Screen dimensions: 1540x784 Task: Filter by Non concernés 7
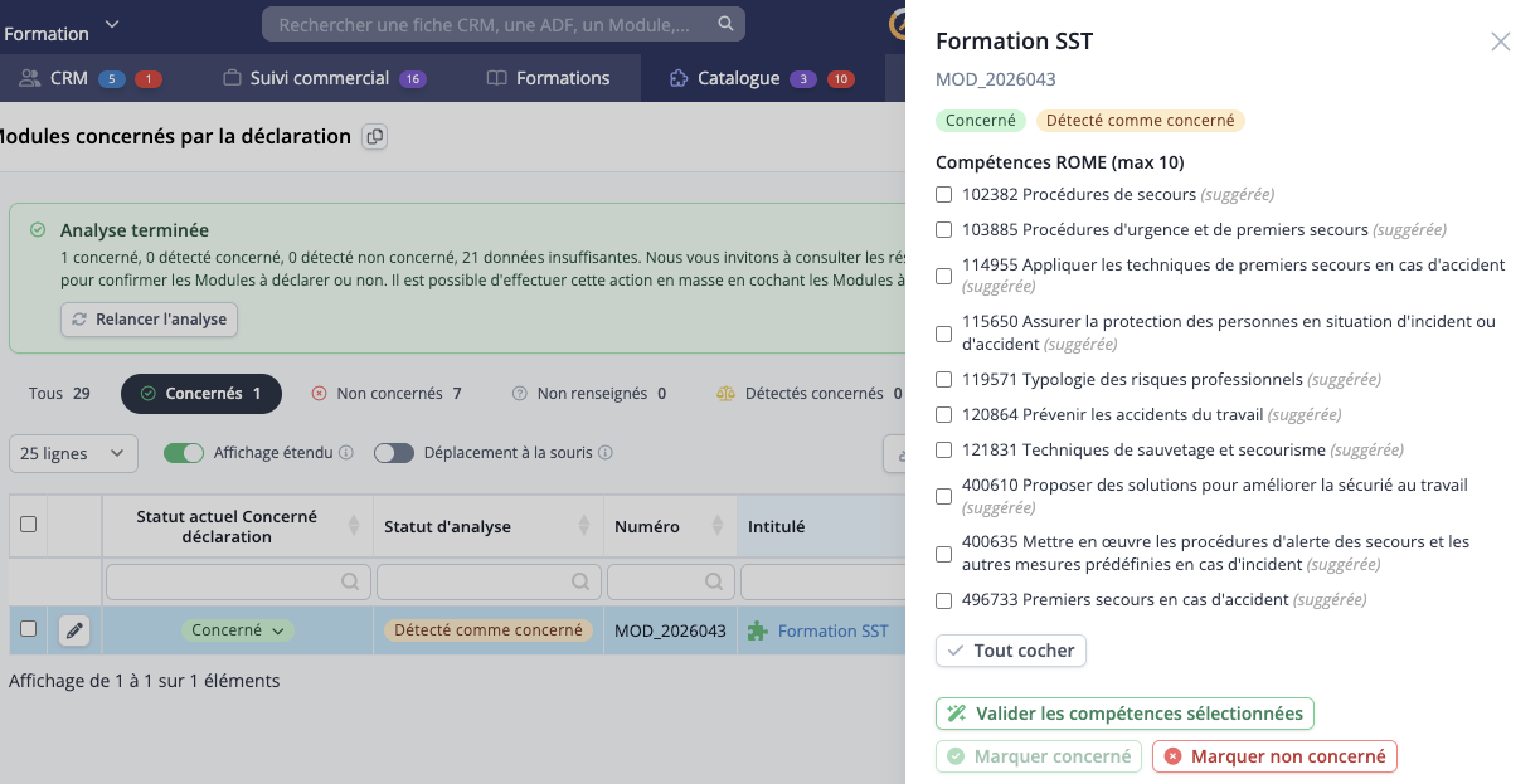click(387, 393)
